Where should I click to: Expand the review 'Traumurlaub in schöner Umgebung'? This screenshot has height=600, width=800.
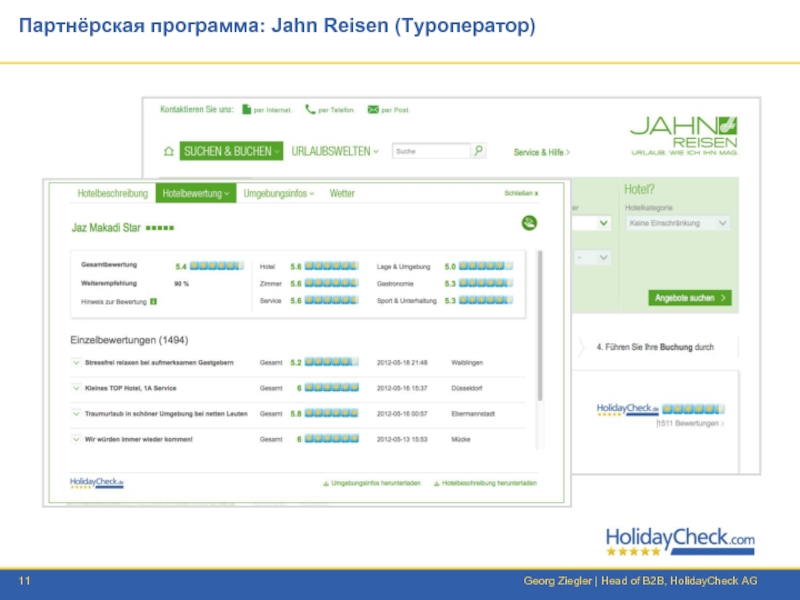click(76, 414)
